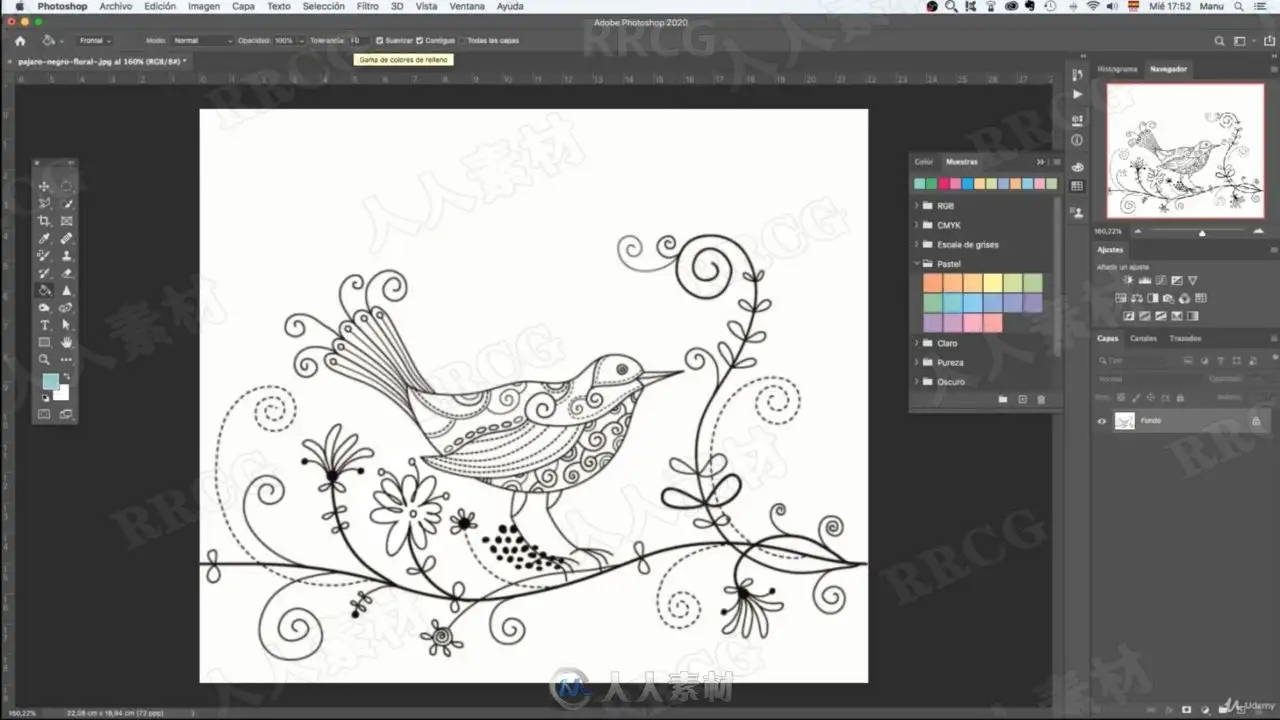This screenshot has height=720, width=1280.
Task: Open Photoshop search in options bar
Action: point(1219,41)
